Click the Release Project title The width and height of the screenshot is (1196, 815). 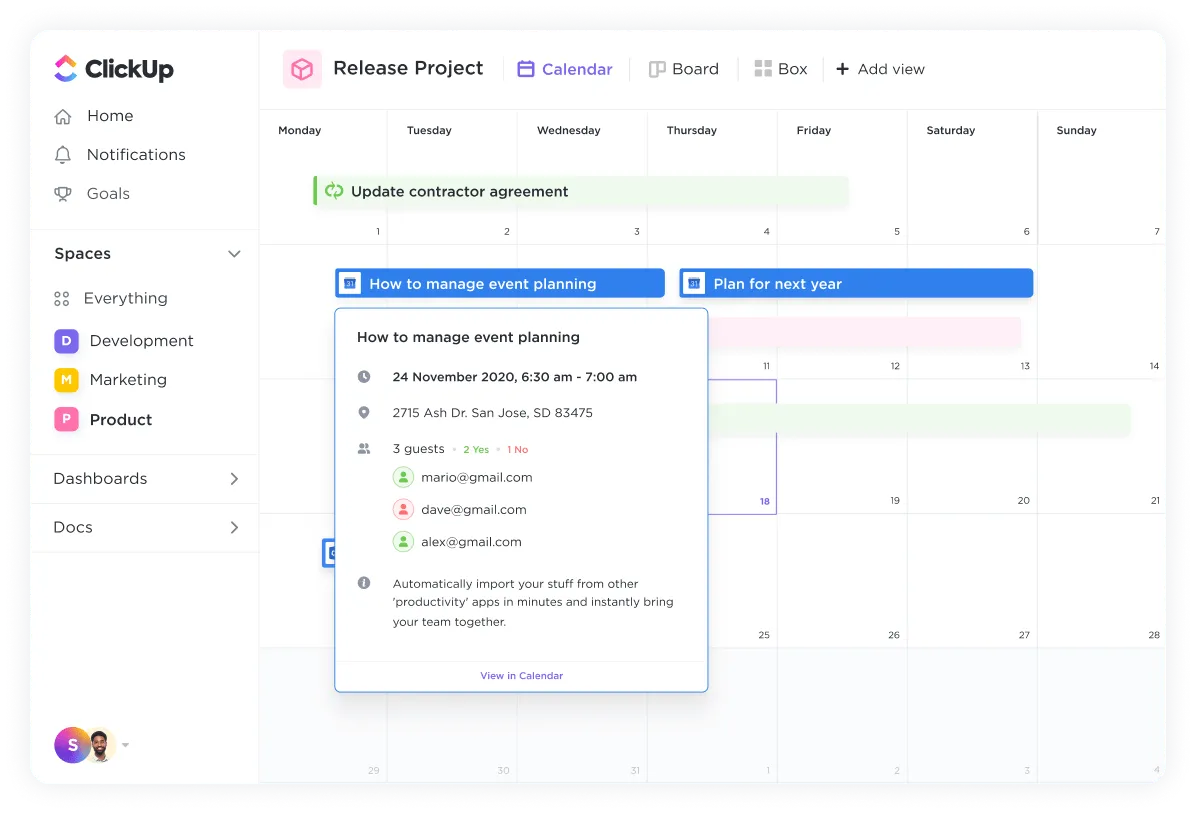pos(408,69)
